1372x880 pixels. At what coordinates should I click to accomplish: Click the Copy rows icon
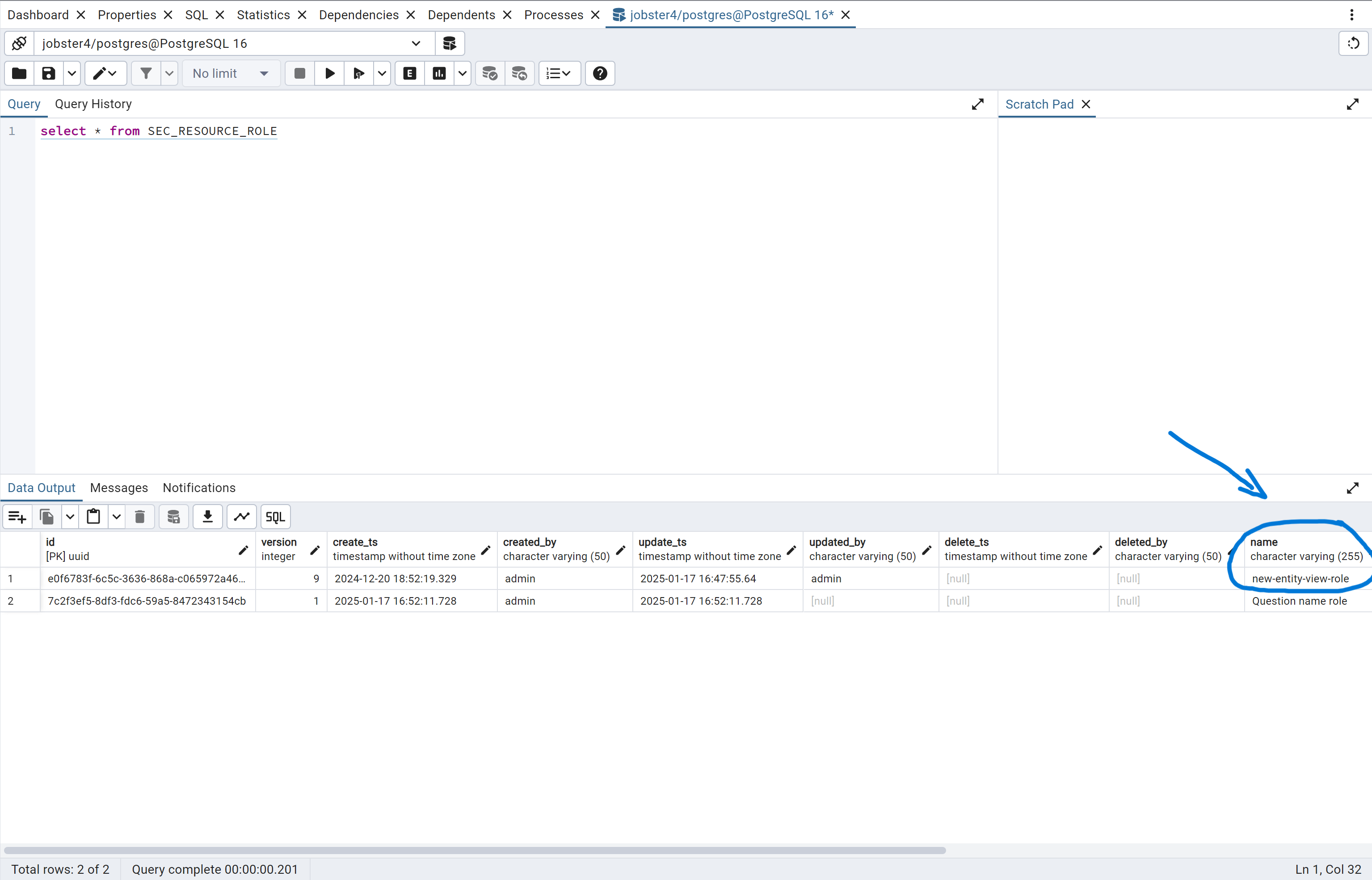click(47, 517)
